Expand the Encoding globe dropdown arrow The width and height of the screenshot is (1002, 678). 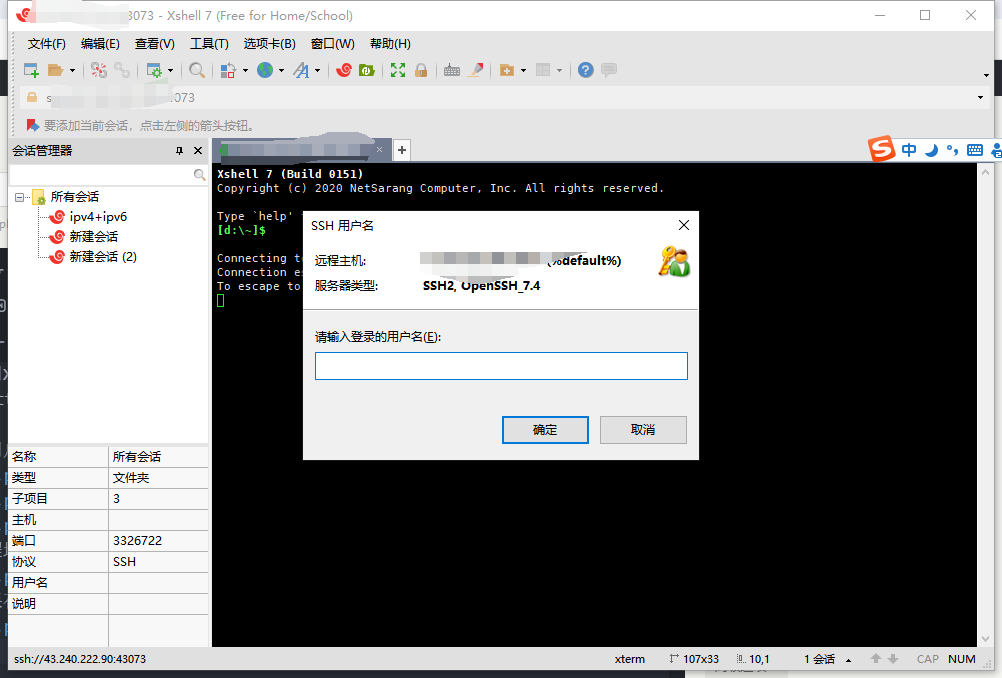pos(281,70)
